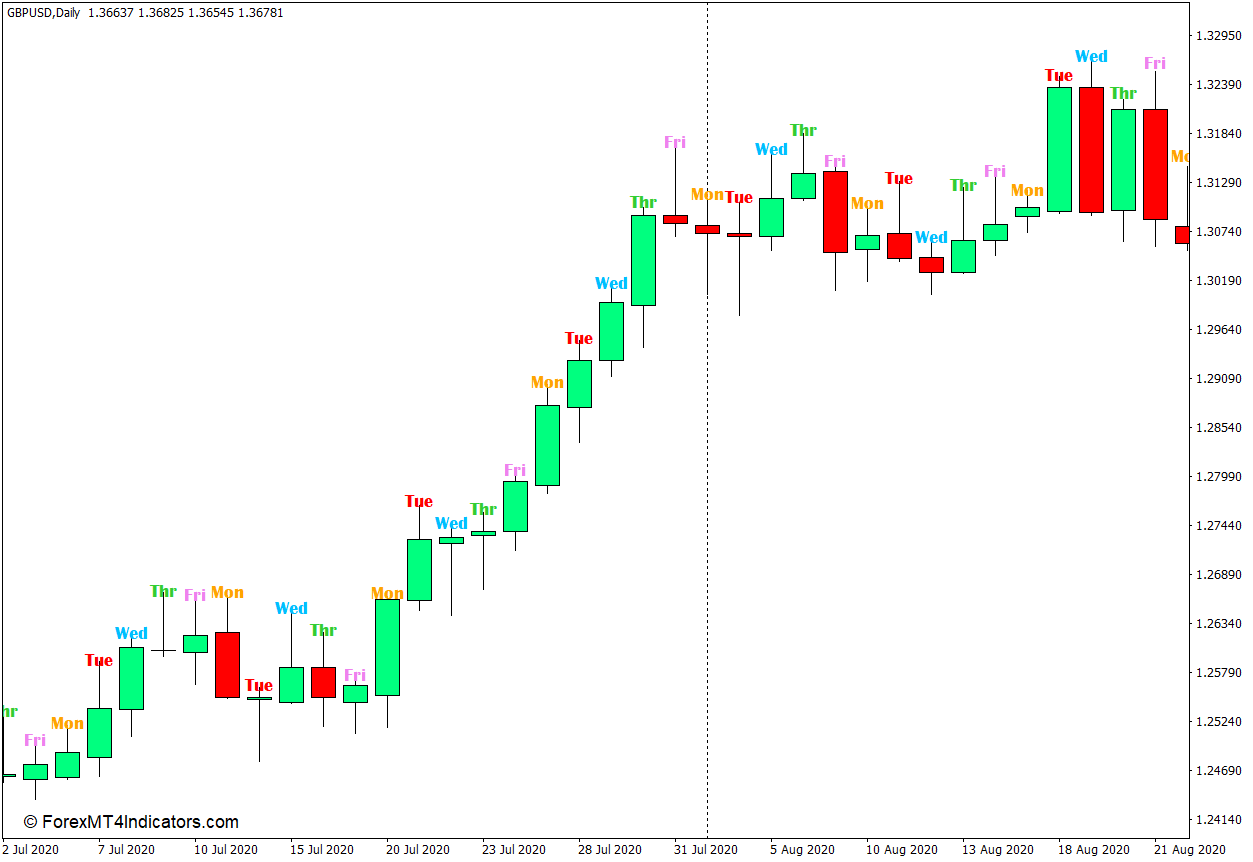Click the Mon label above 20 Jul 2020 candle
The height and width of the screenshot is (862, 1253).
(387, 593)
